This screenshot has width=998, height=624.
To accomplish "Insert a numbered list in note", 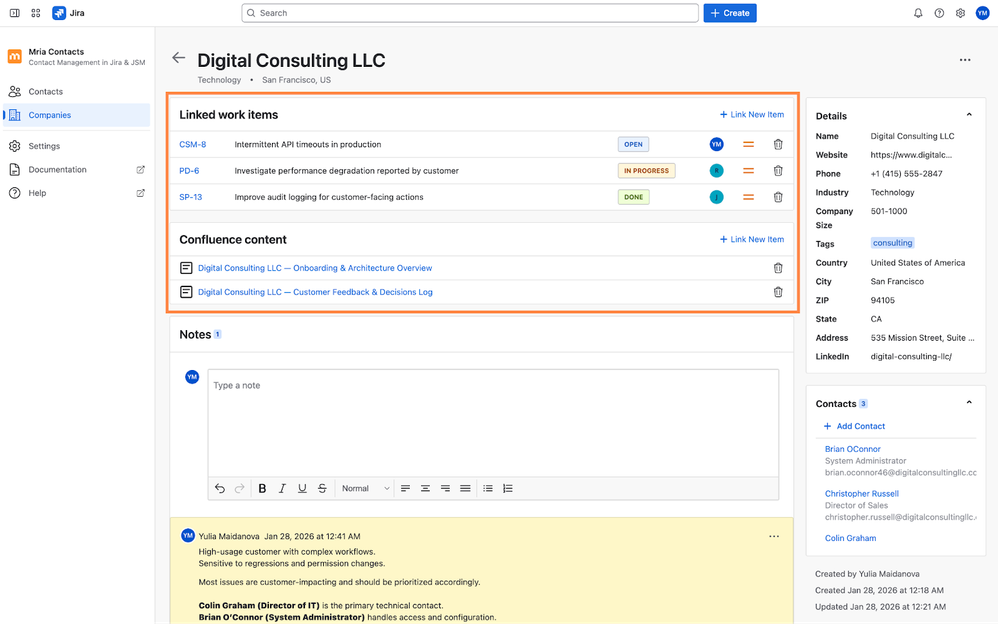I will coord(507,488).
